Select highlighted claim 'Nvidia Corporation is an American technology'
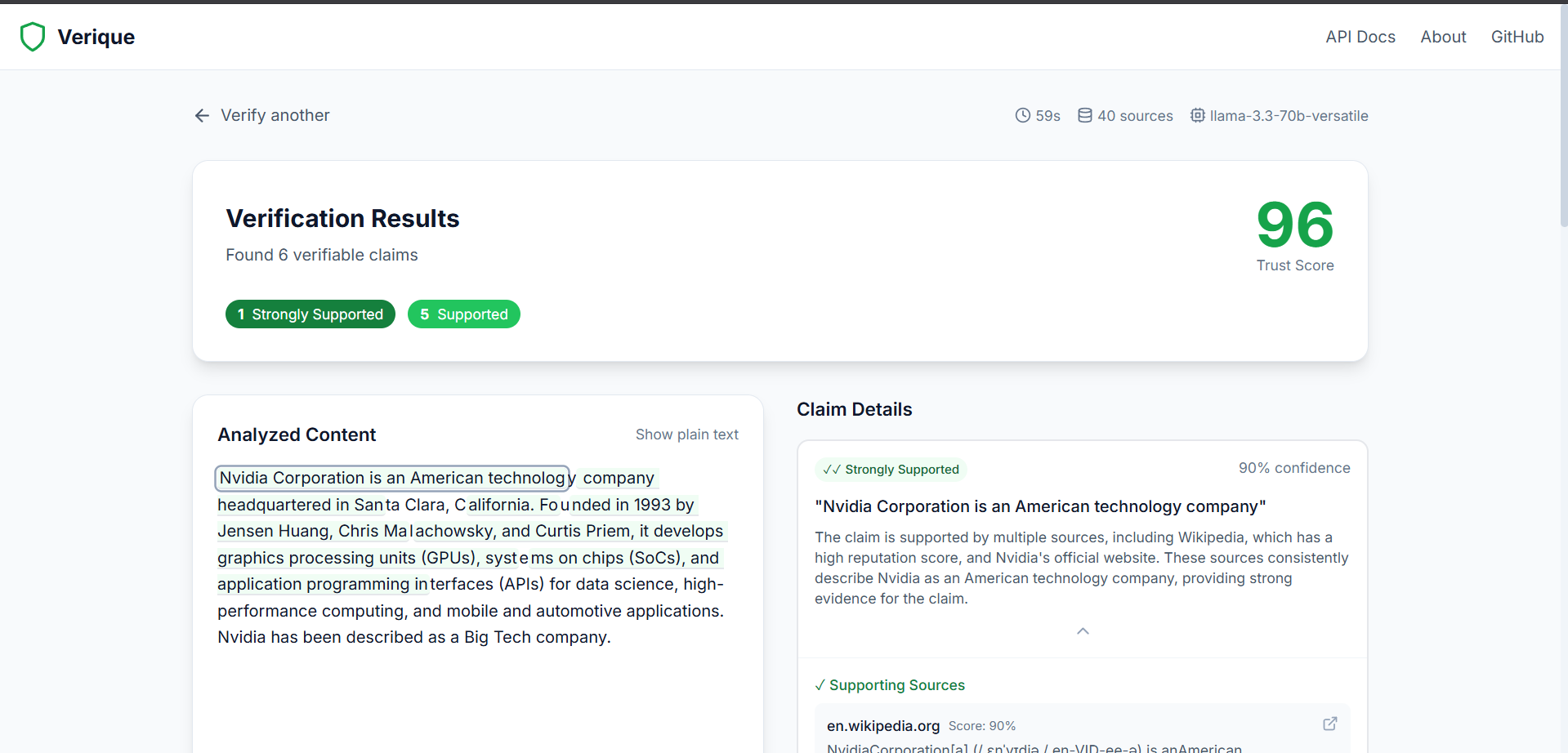Viewport: 1568px width, 753px height. tap(392, 478)
